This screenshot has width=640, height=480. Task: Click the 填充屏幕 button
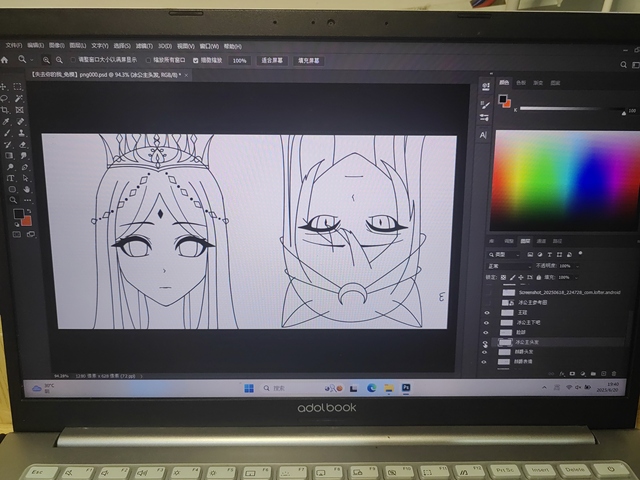click(x=307, y=60)
